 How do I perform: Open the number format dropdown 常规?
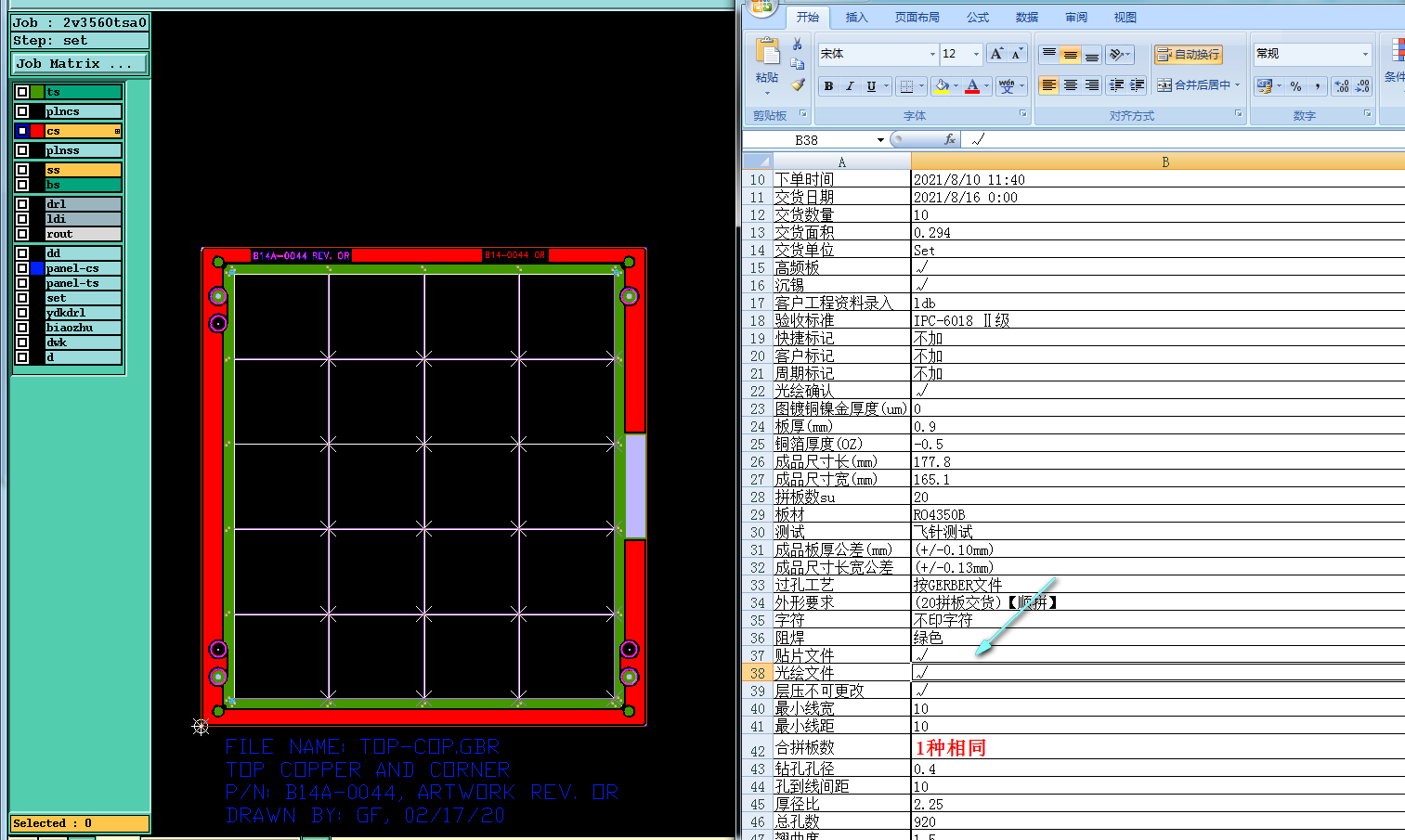pos(1365,55)
